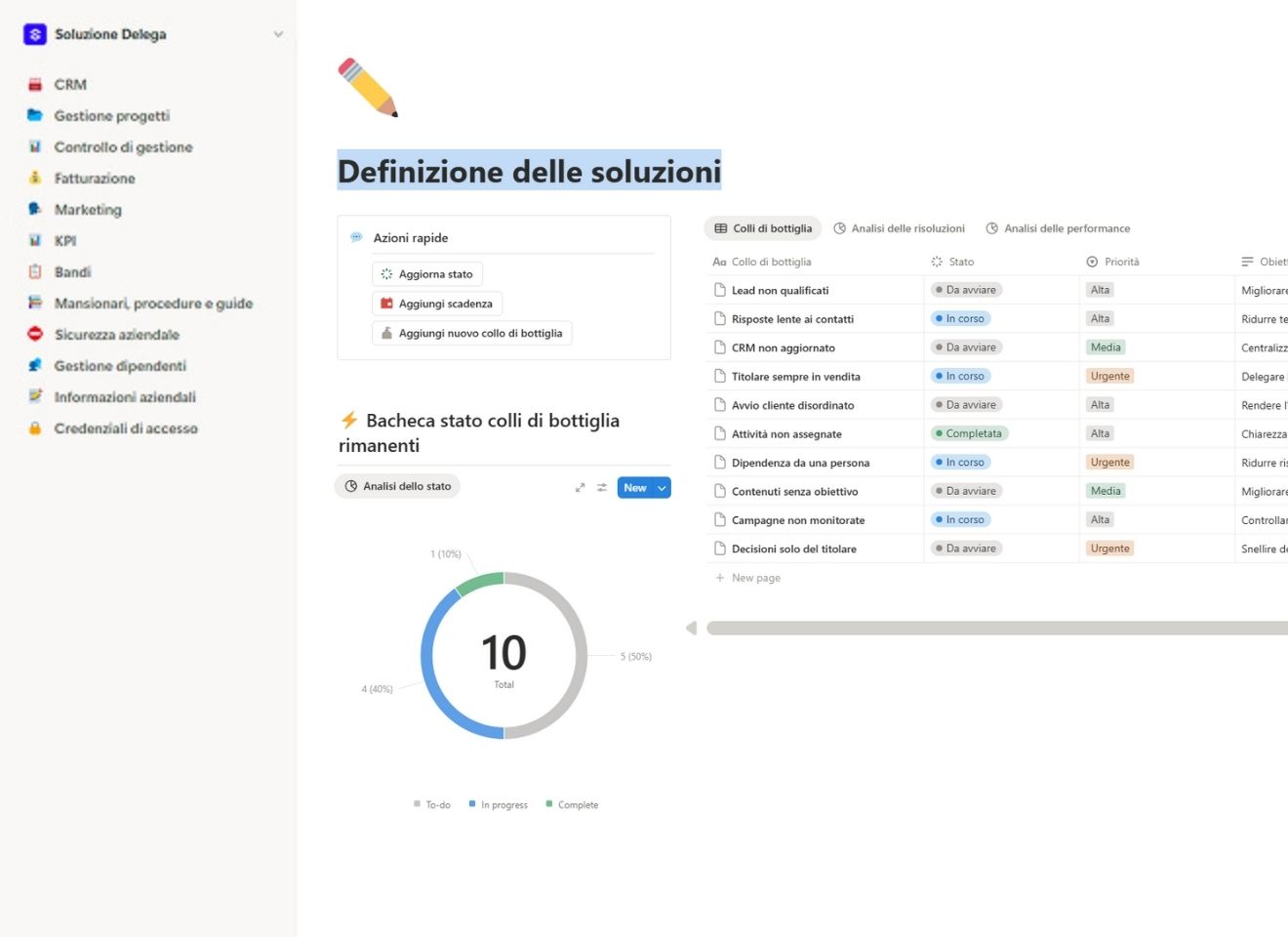Expand the status chart to full view
This screenshot has width=1288, height=937.
[580, 486]
